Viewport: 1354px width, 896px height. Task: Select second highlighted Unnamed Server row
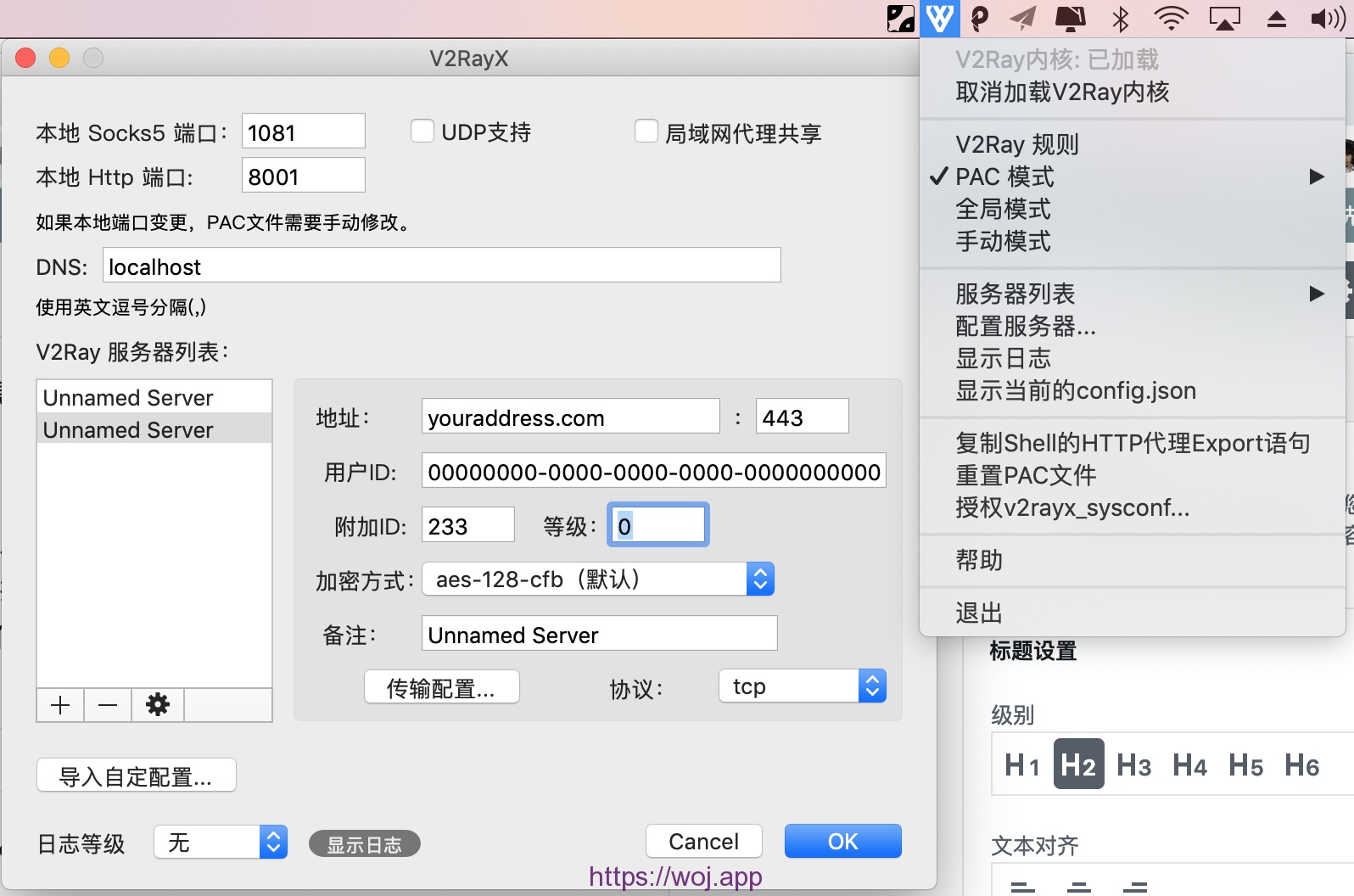pos(154,429)
